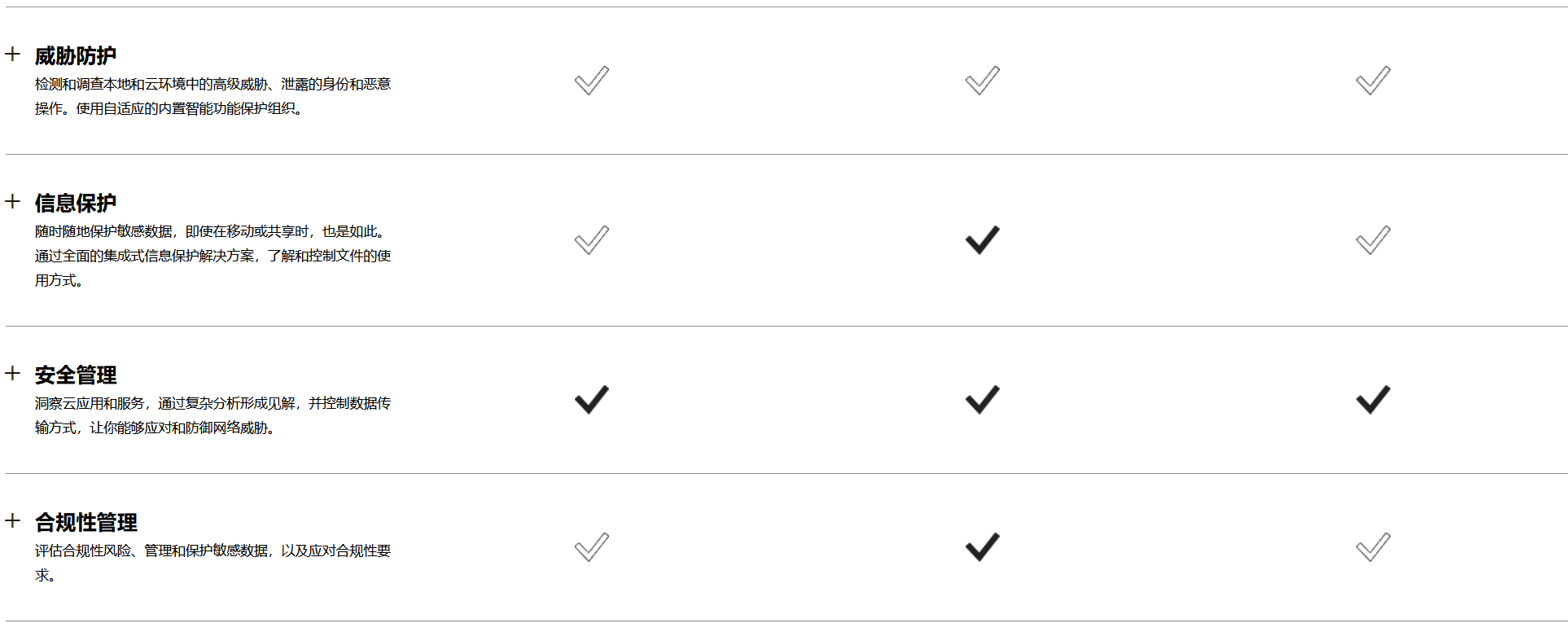Image resolution: width=1568 pixels, height=623 pixels.
Task: Click the solid checkmark in 合规性管理 row
Action: click(x=983, y=547)
